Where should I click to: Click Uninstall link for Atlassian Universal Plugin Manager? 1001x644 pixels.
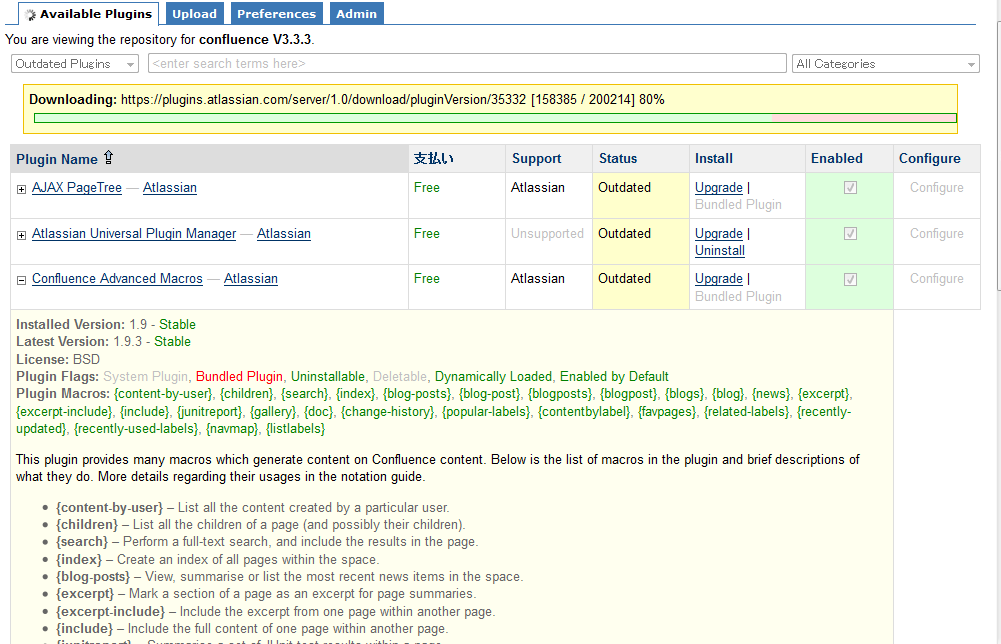point(719,251)
